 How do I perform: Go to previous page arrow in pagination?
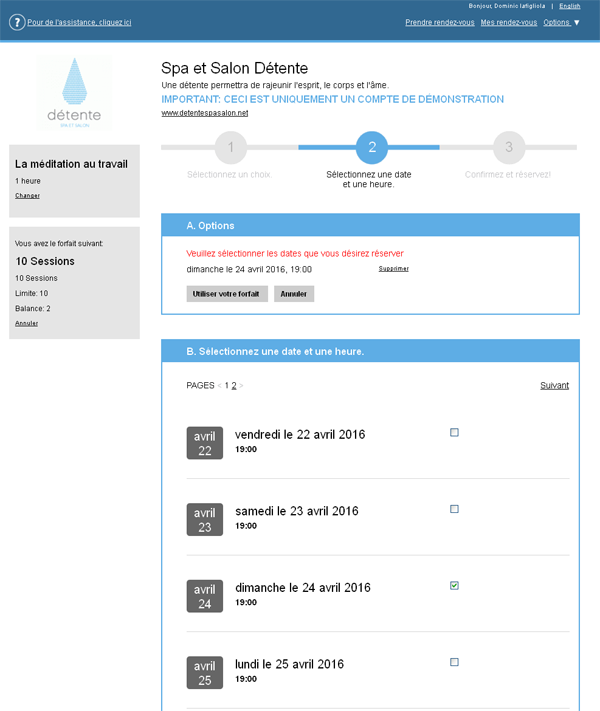[219, 386]
